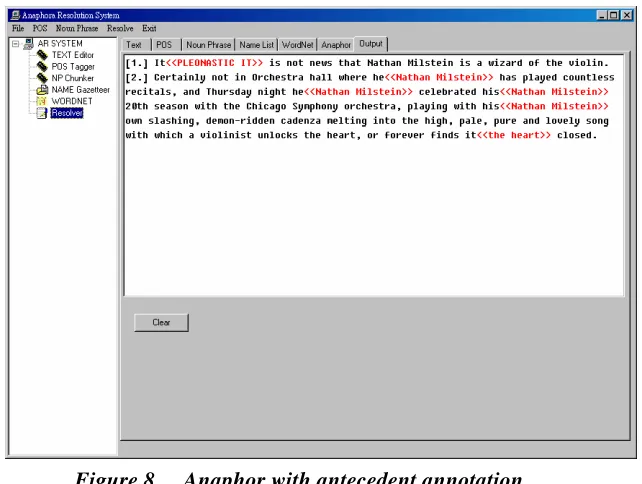
Task: Open the Exit menu
Action: pyautogui.click(x=149, y=28)
